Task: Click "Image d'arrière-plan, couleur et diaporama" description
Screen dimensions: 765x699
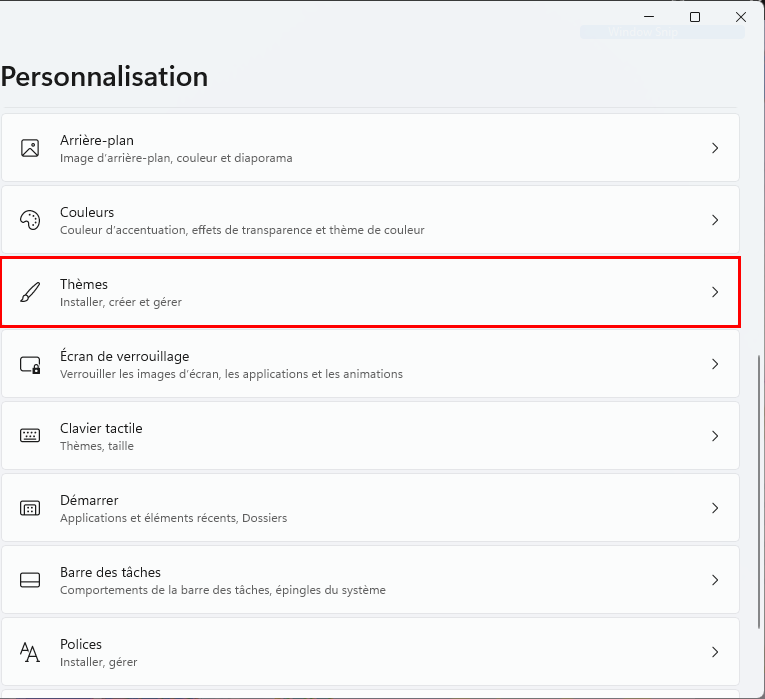Action: click(176, 158)
